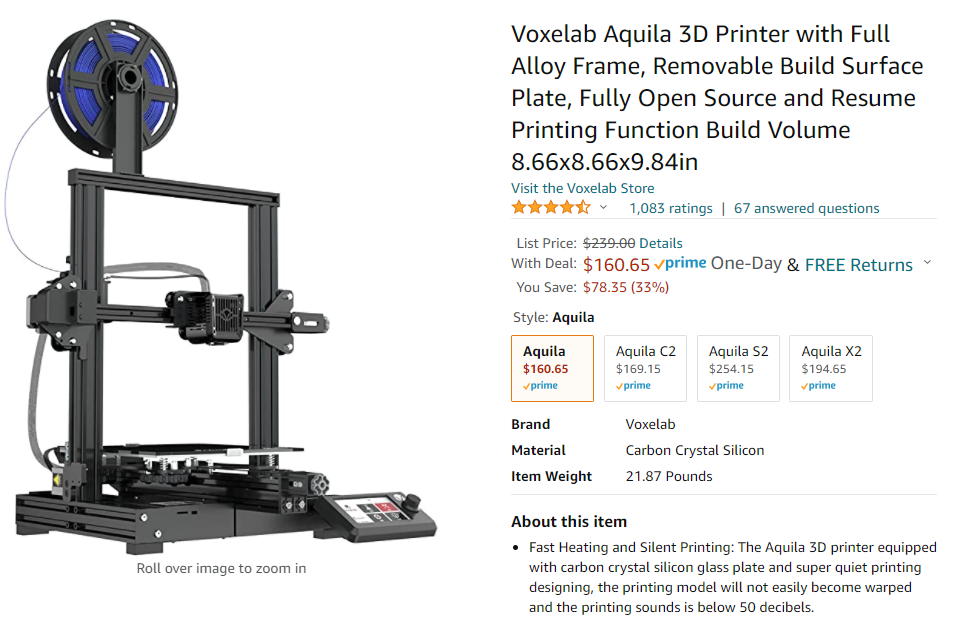Expand the chevron after FREE Returns
Screen dimensions: 953x620
(927, 263)
